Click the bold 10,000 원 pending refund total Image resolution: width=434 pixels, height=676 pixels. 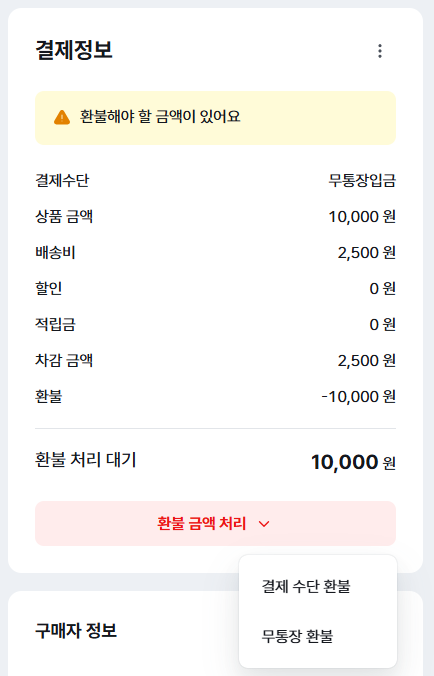353,462
